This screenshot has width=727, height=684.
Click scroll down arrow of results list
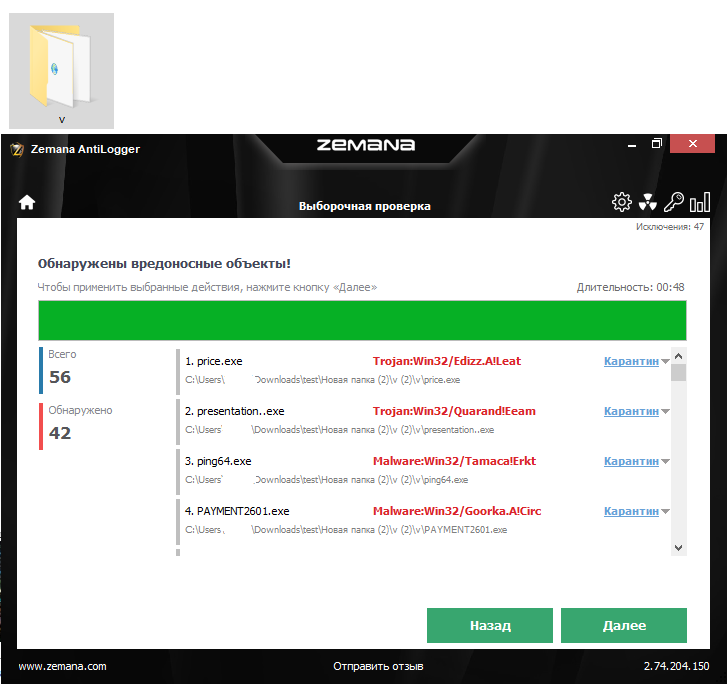[x=678, y=548]
